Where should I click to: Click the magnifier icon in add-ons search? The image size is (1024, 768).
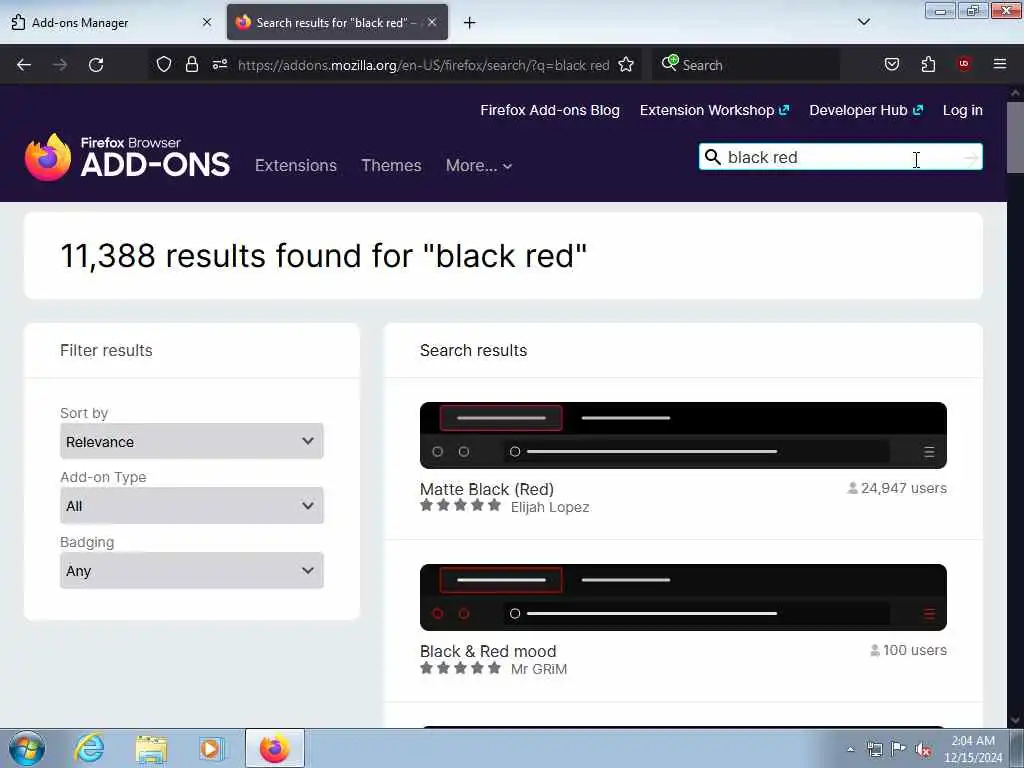pyautogui.click(x=713, y=157)
